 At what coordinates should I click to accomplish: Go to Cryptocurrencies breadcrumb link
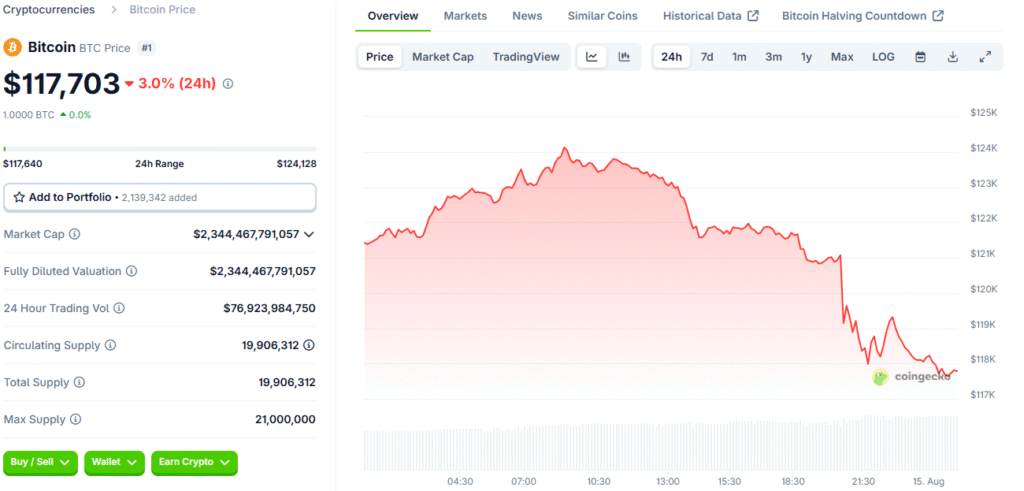pos(49,10)
